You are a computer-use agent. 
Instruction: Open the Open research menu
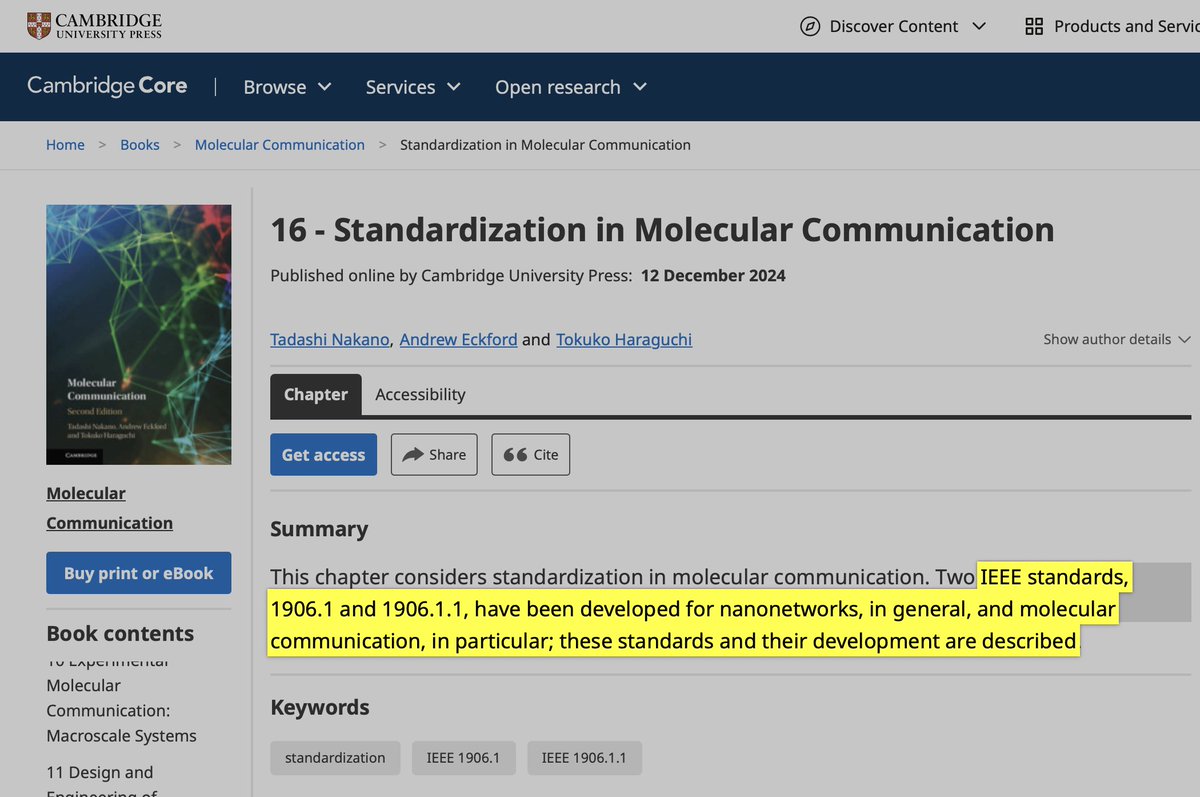[571, 87]
